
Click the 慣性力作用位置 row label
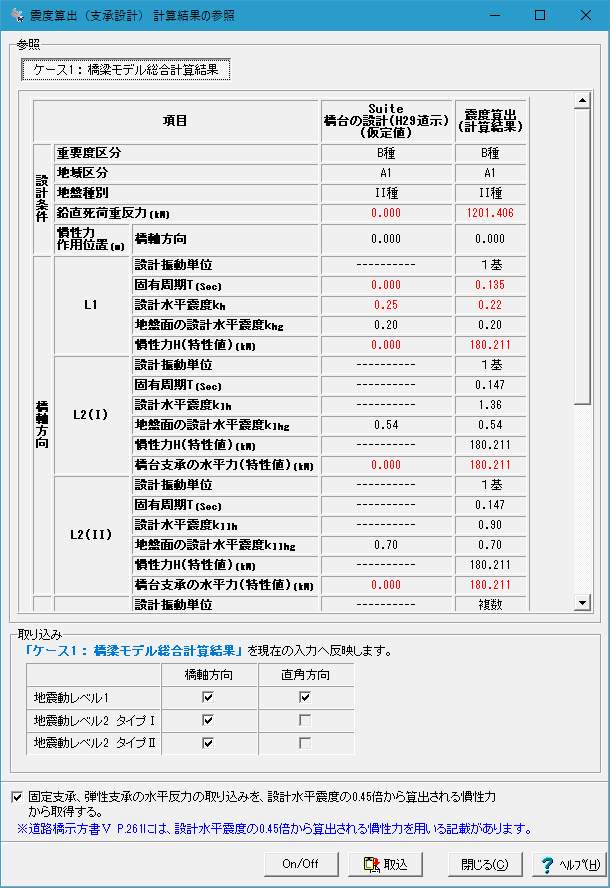coord(91,239)
